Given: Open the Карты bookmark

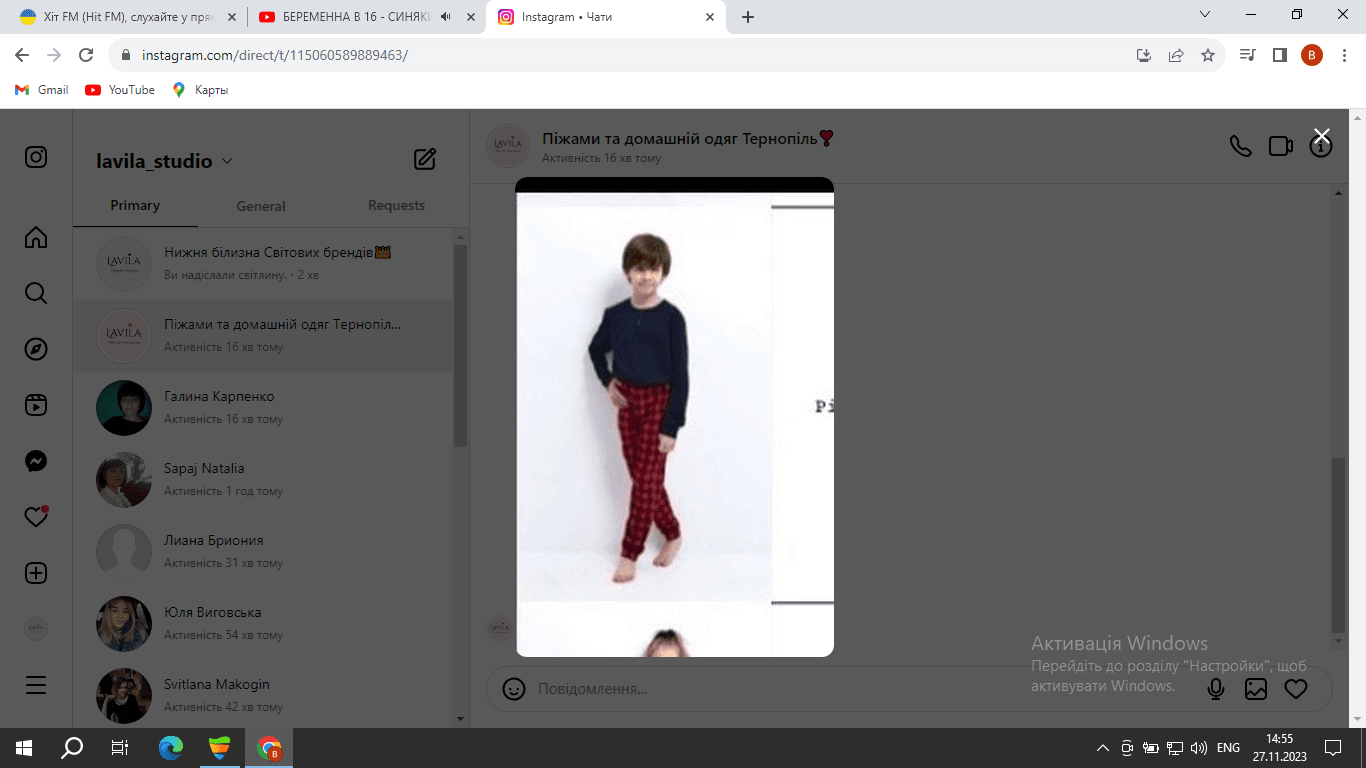Looking at the screenshot, I should (201, 90).
